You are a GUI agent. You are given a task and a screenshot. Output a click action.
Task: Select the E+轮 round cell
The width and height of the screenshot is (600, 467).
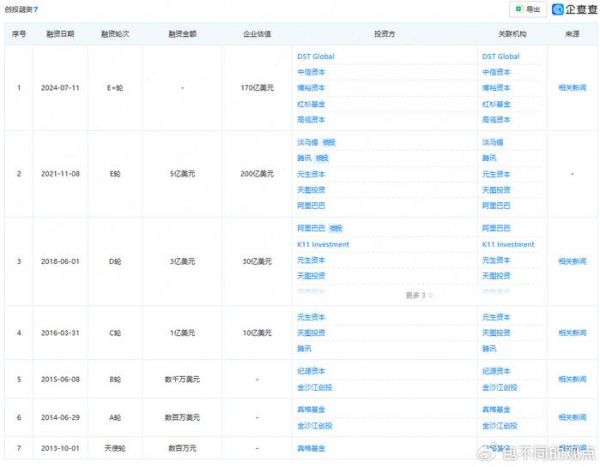coord(115,88)
